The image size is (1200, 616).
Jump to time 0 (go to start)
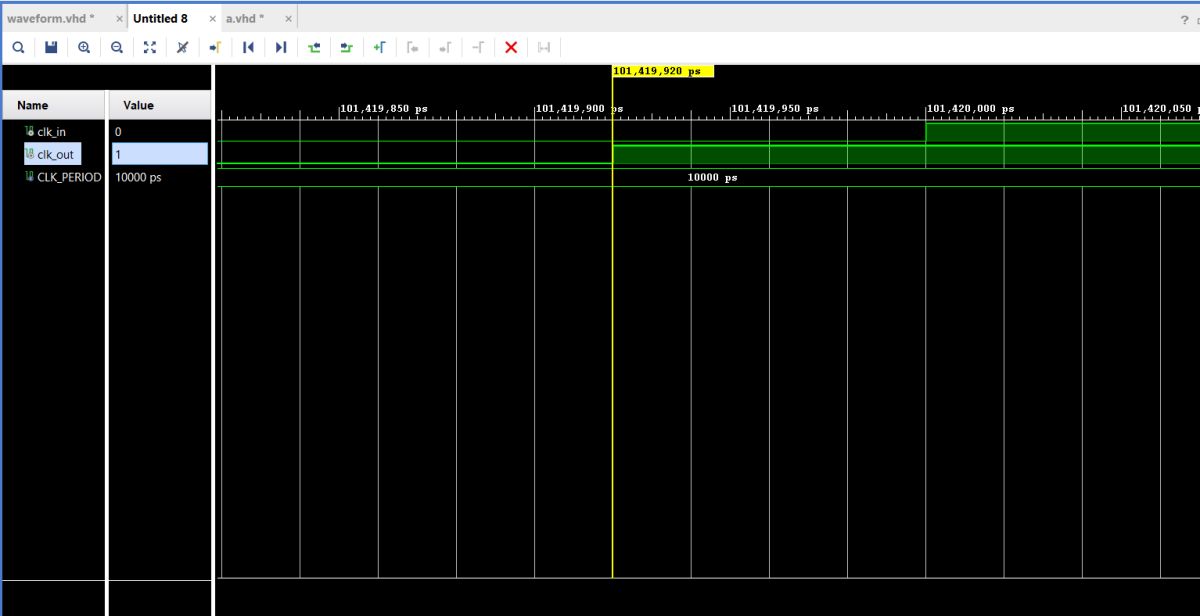248,47
